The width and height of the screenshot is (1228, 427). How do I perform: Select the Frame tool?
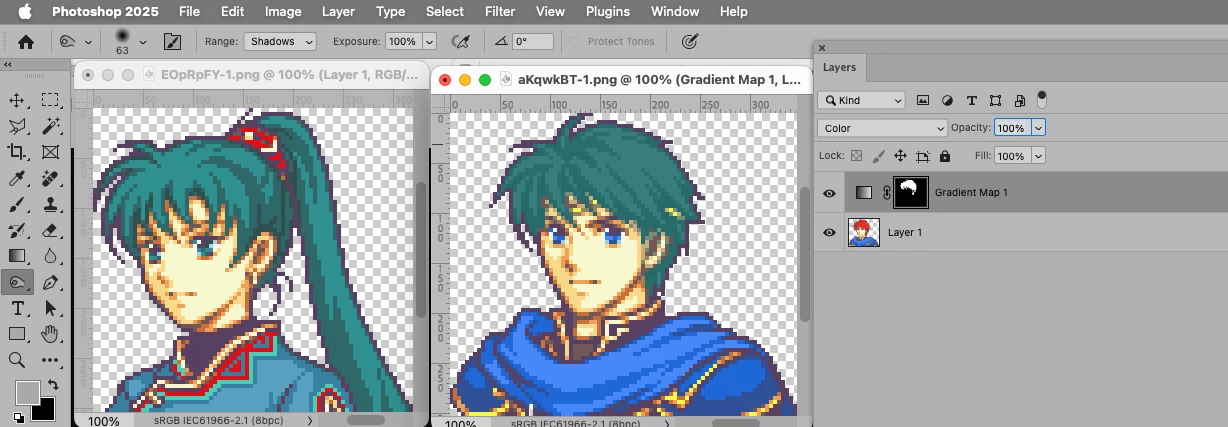pos(50,152)
